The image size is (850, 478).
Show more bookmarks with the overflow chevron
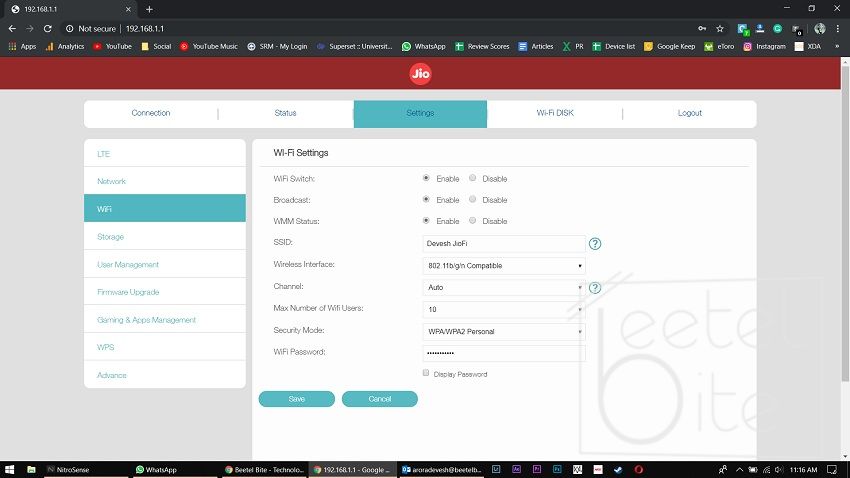click(x=837, y=47)
